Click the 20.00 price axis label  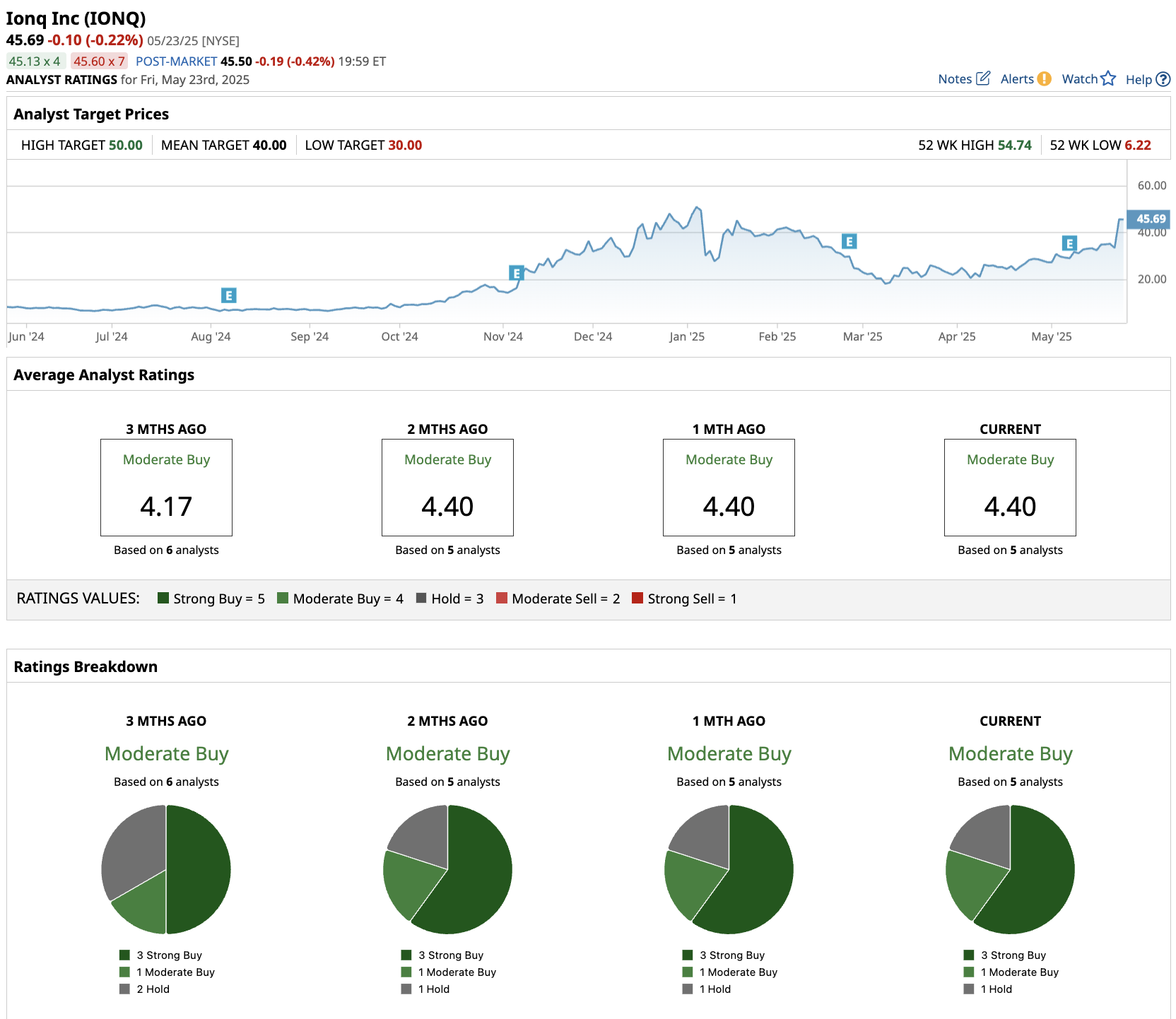(1152, 279)
